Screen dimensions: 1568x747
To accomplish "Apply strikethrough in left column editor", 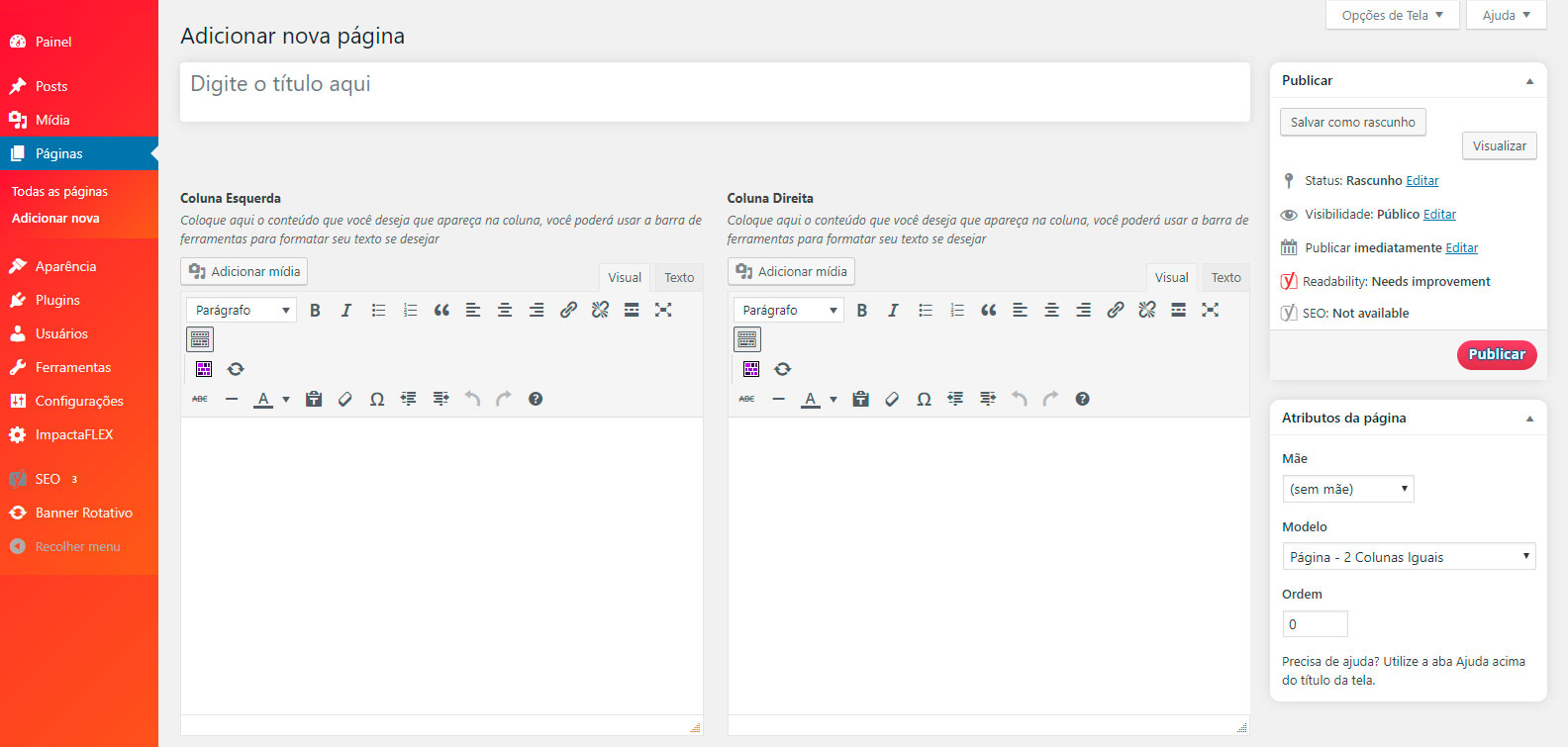I will [200, 399].
